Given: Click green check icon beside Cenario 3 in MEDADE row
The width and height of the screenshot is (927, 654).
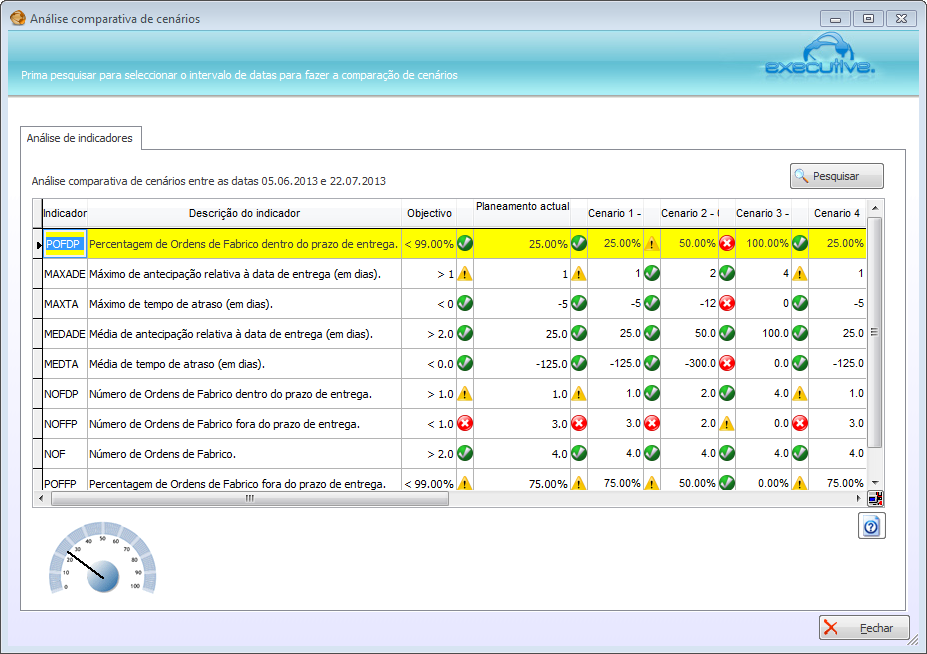Looking at the screenshot, I should tap(800, 333).
